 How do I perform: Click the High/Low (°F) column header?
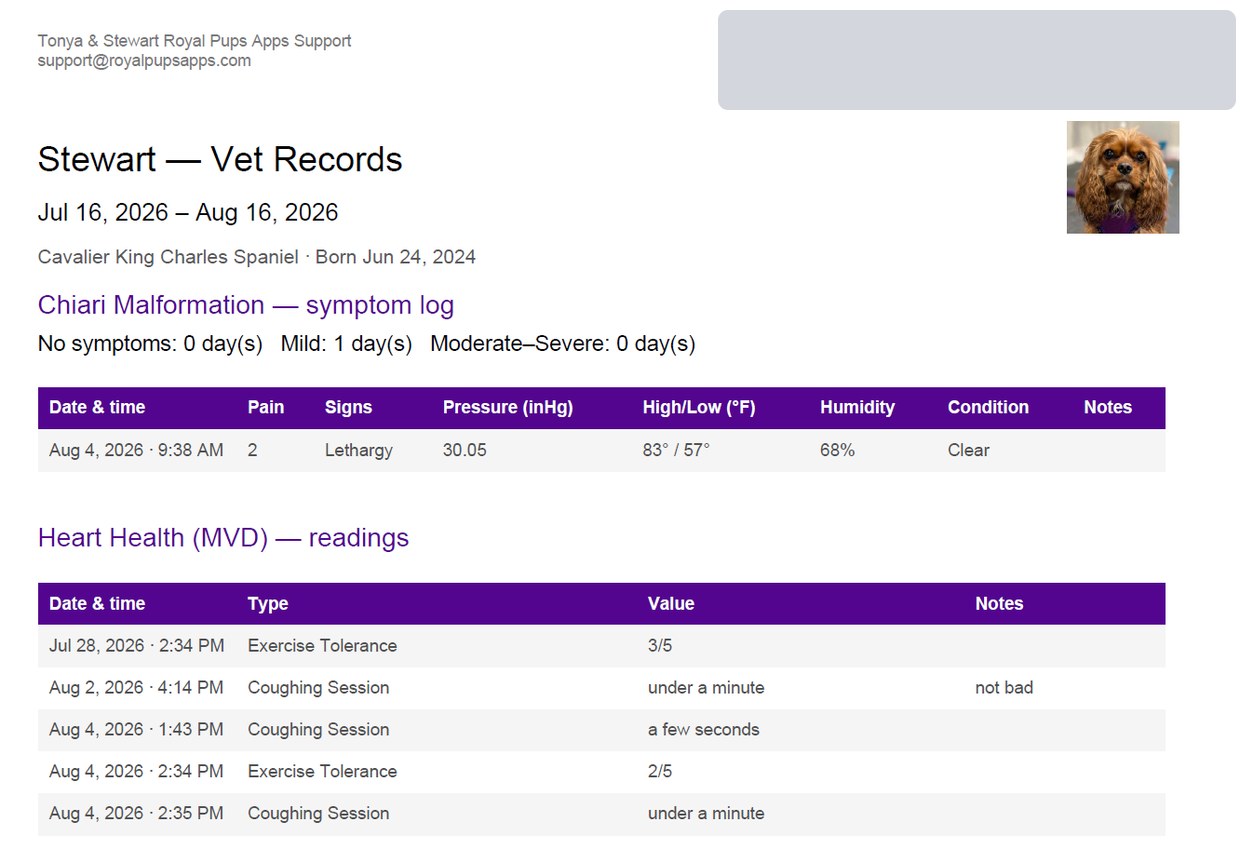pos(699,408)
